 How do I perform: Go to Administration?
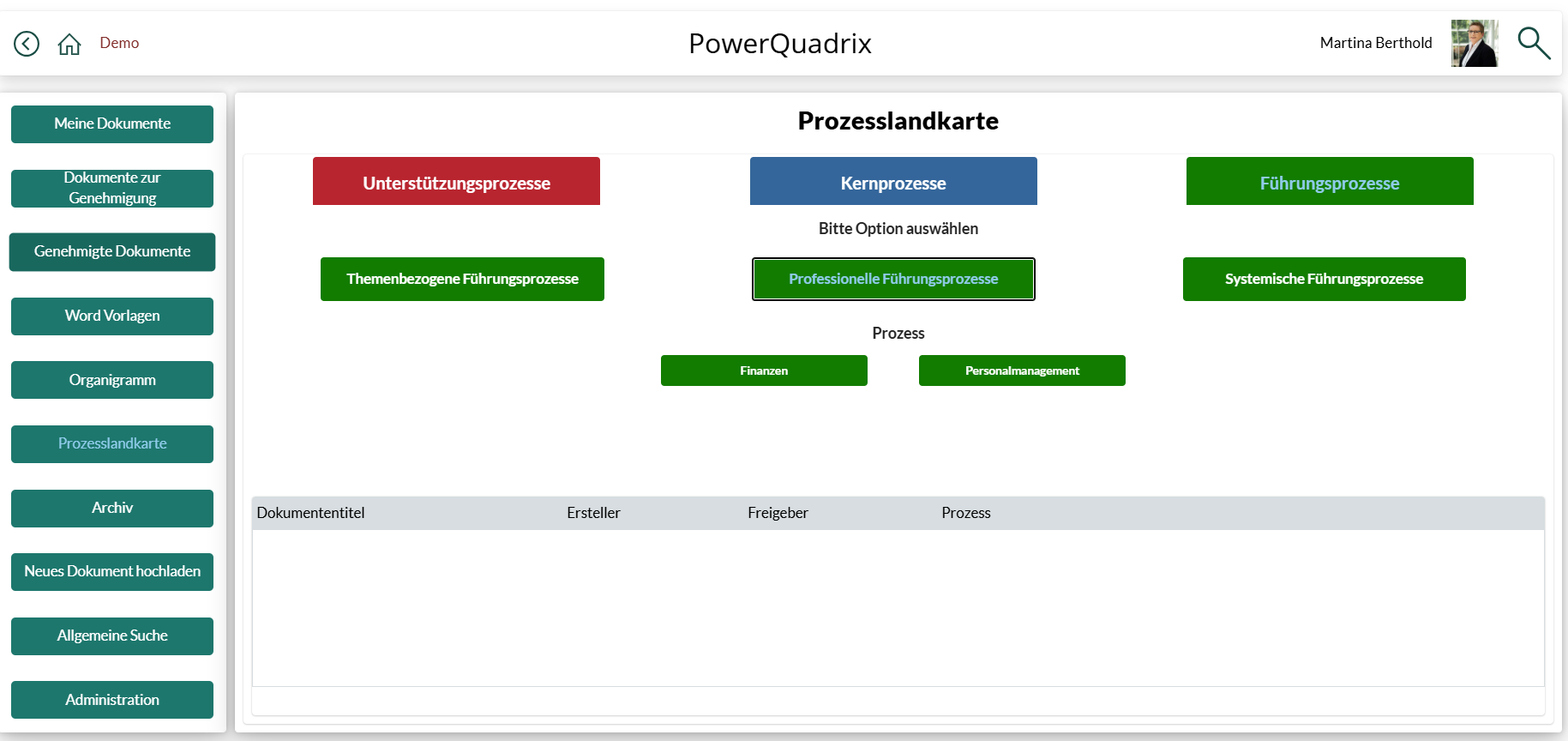[112, 700]
